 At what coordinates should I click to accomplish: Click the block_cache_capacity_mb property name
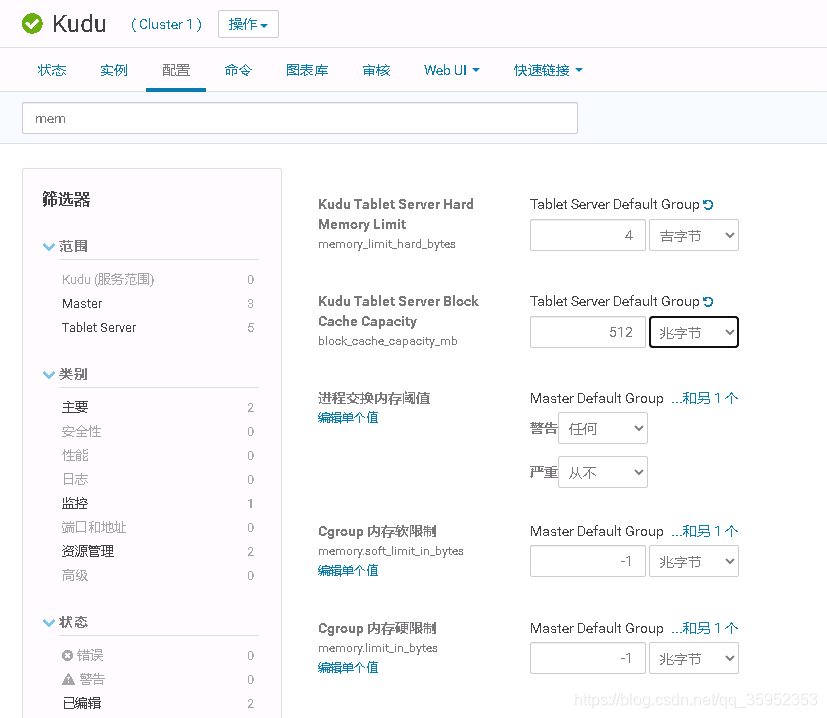click(x=388, y=341)
